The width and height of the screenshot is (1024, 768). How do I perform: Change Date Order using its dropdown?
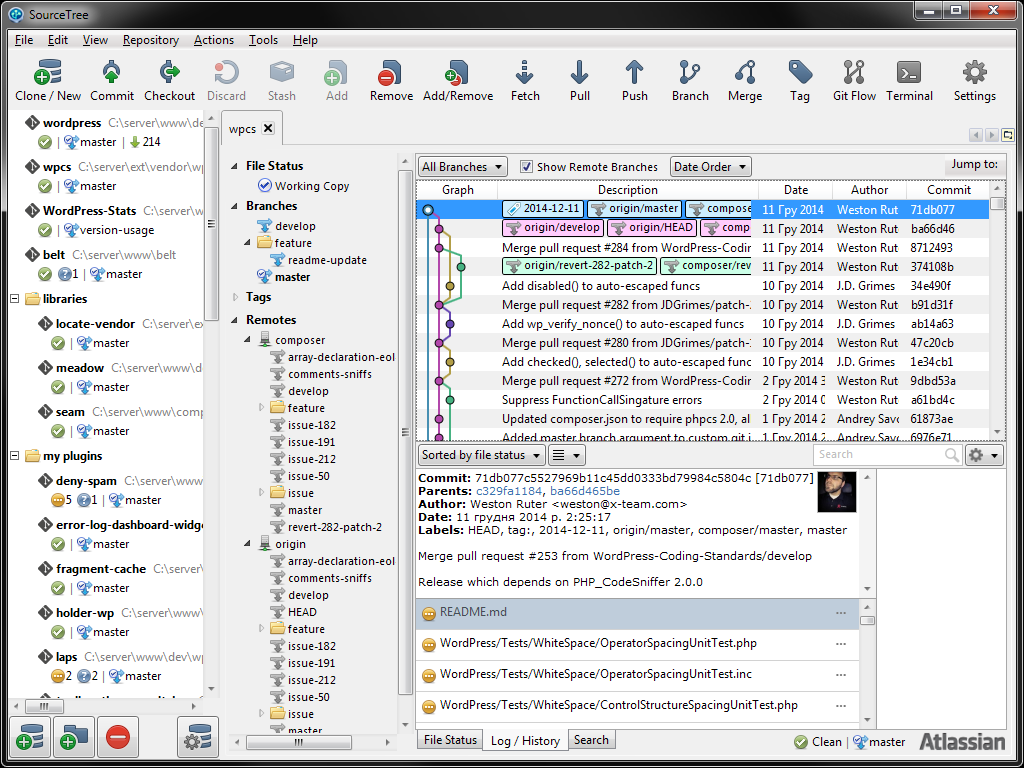click(710, 166)
